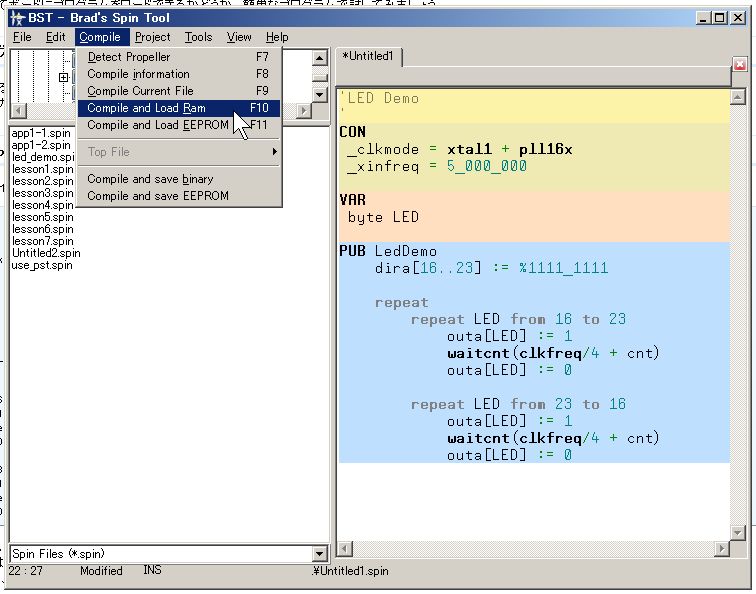Select lesson7.spin in the file list
Screen dimensions: 756x594
(x=42, y=241)
